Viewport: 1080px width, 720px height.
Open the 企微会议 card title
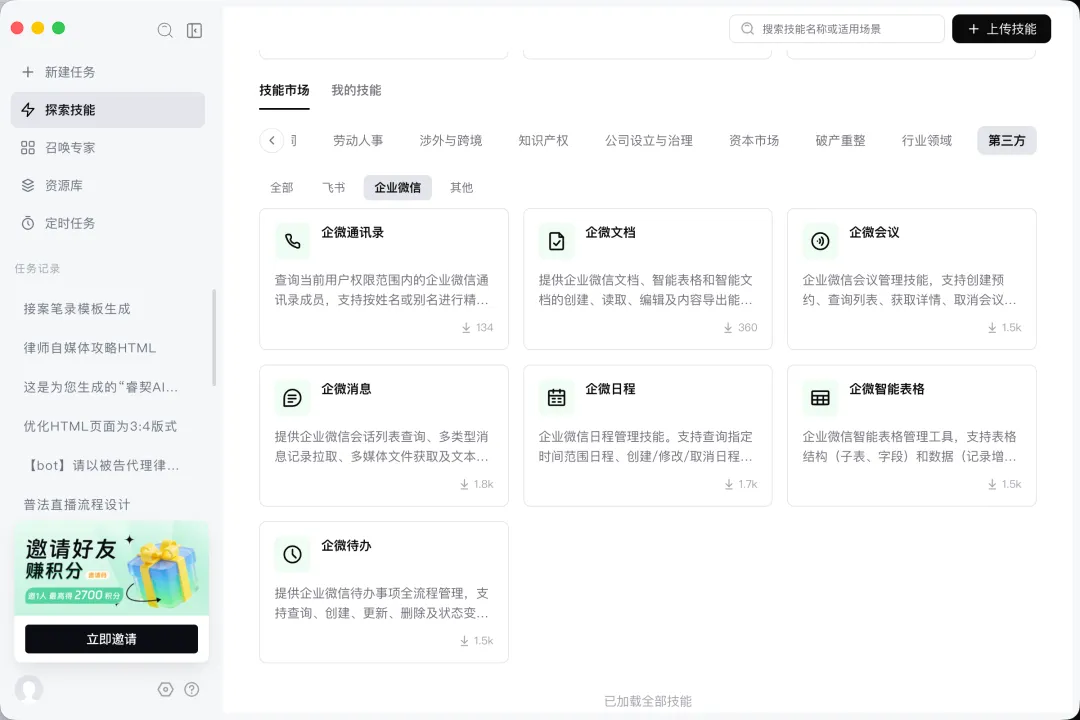coord(874,232)
